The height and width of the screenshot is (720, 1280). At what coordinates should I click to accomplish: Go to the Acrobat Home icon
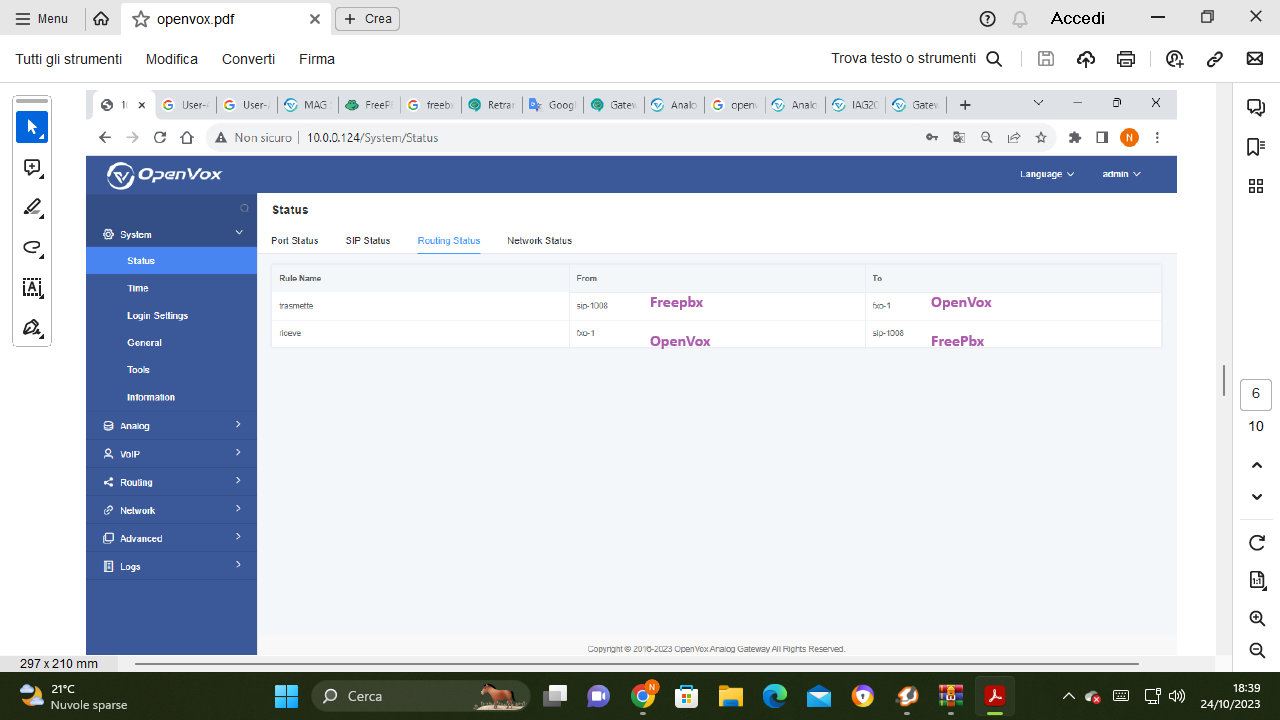pos(100,18)
